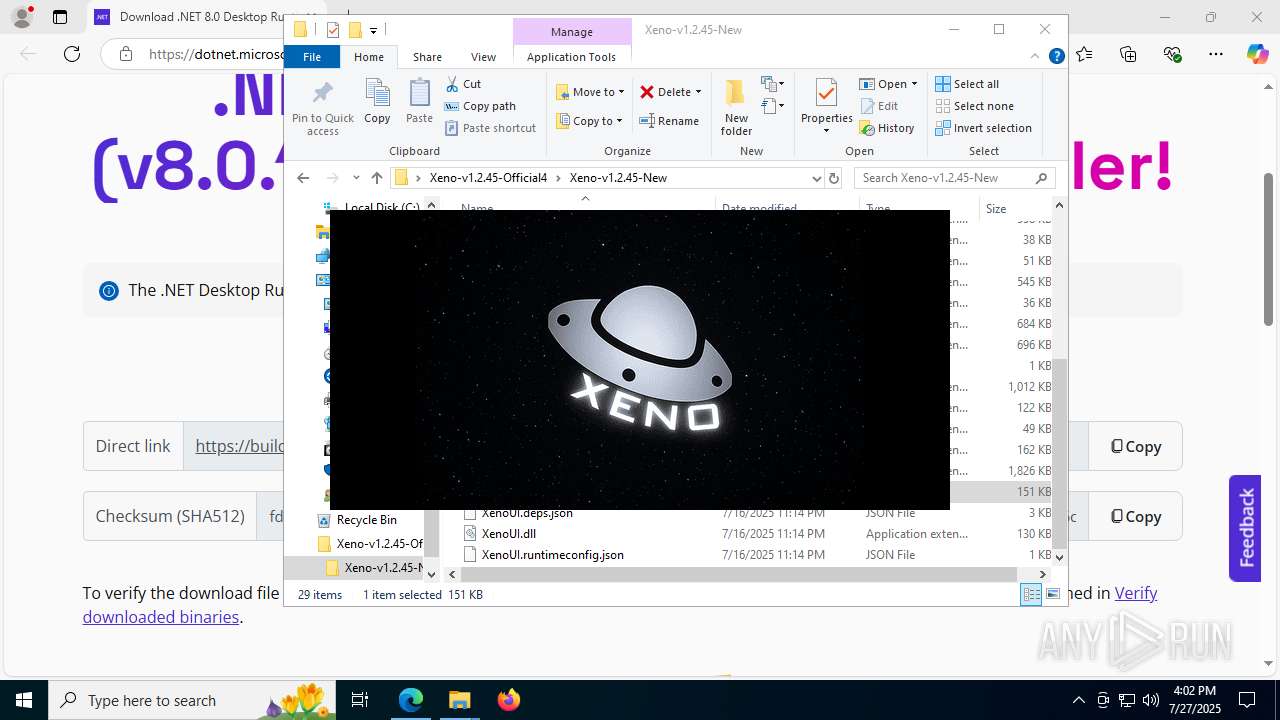Open Edge Settings and more menu
Viewport: 1280px width, 720px height.
1215,54
